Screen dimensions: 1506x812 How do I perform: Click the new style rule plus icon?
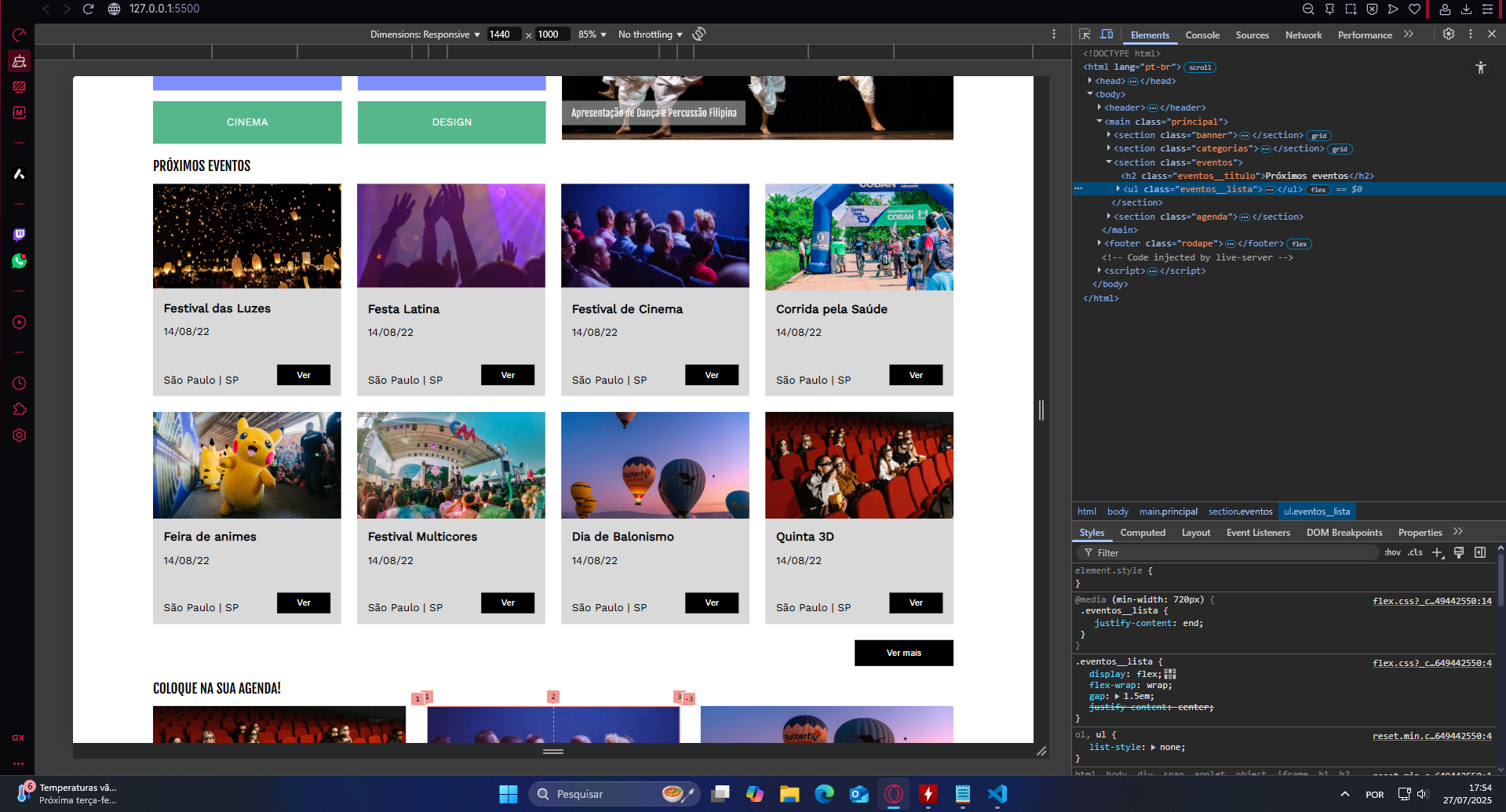coord(1438,553)
